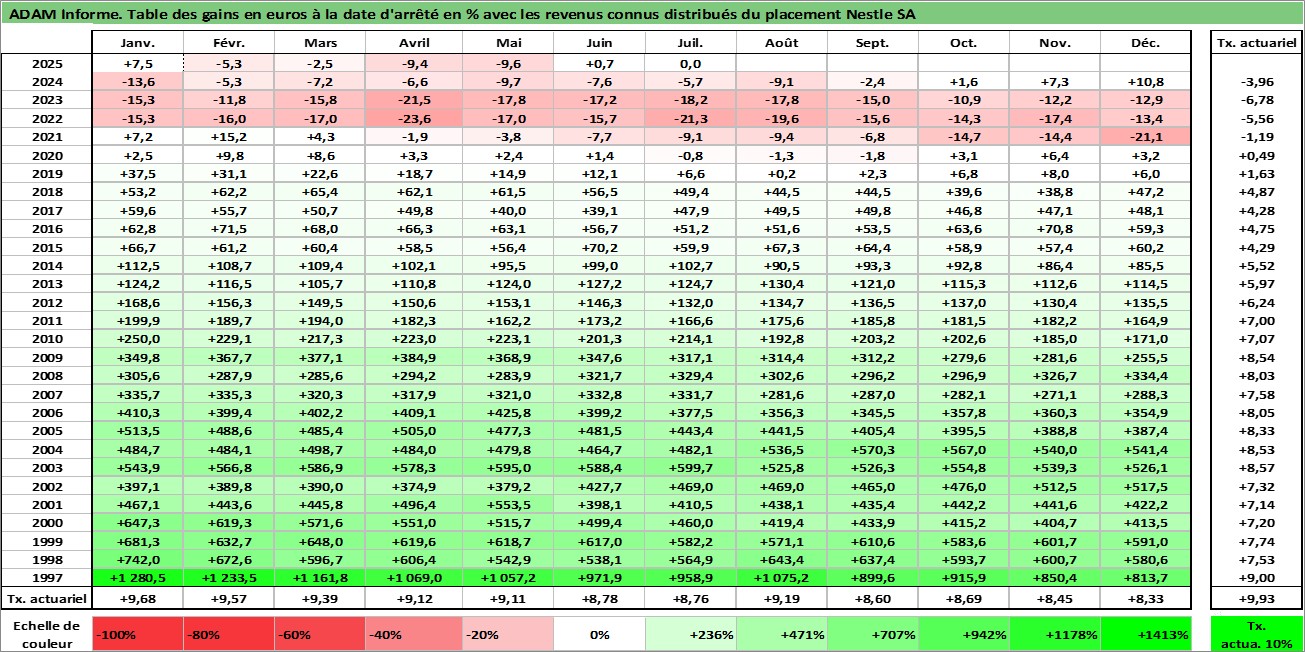Click the '+517,5' cell for December 2002
Viewport: 1305px width, 652px height.
pyautogui.click(x=1145, y=486)
